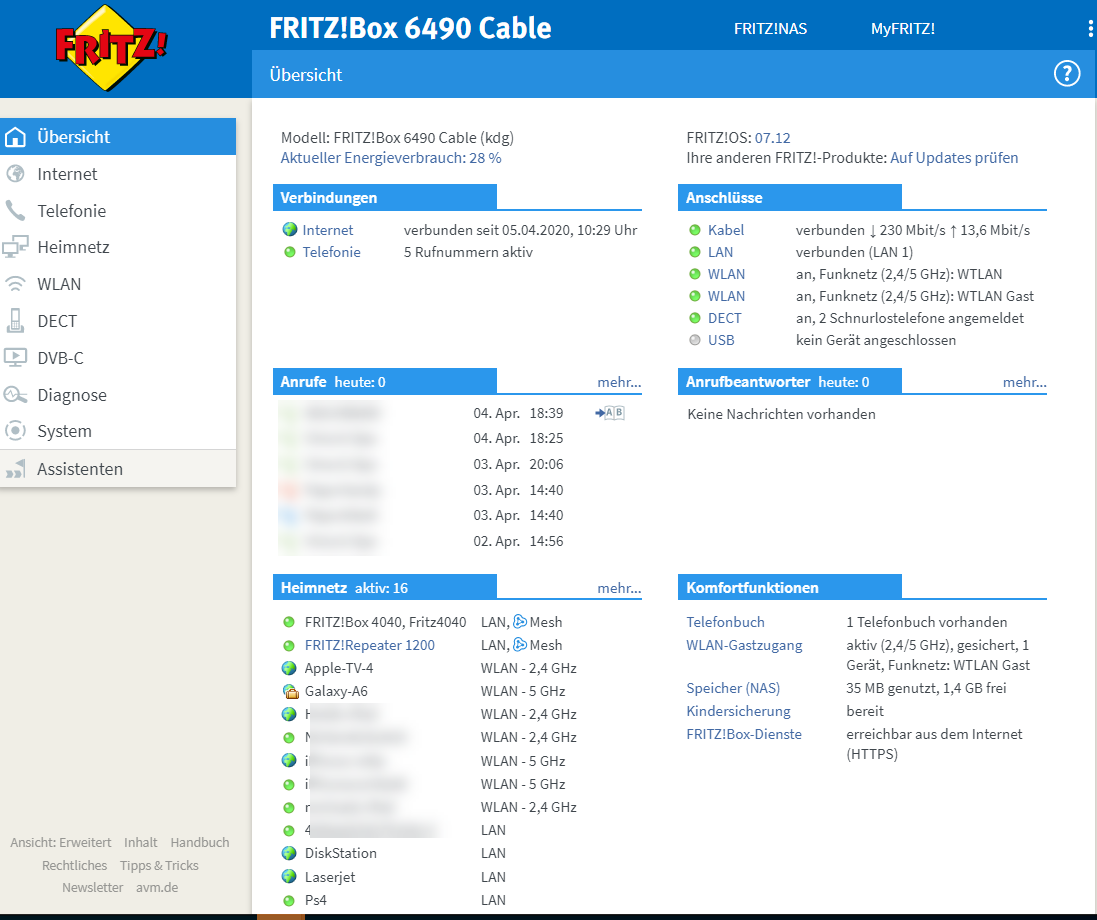Open the Kabel link under Anschlüsse

[726, 229]
